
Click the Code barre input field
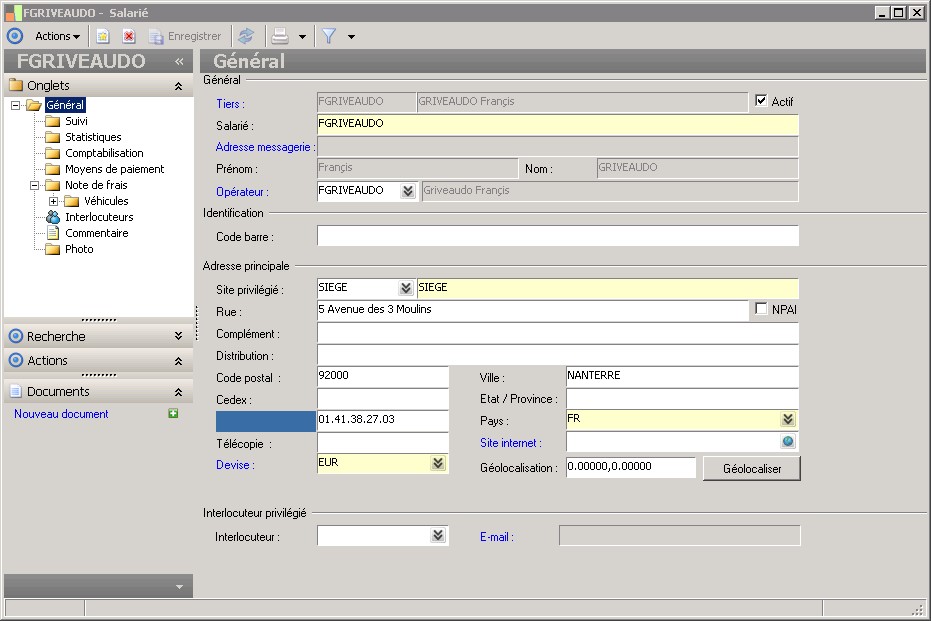[x=557, y=236]
